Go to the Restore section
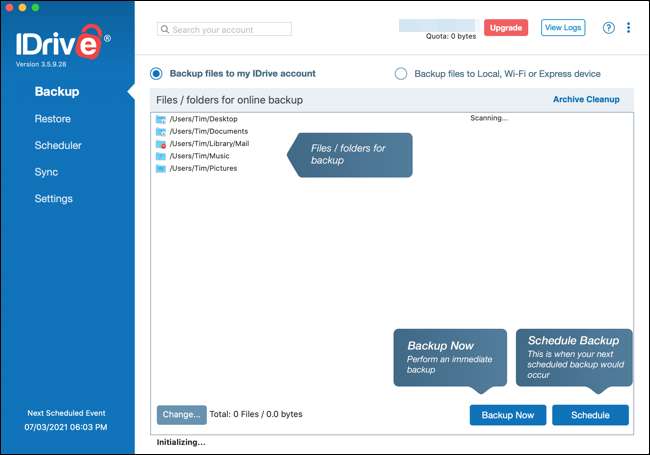This screenshot has width=650, height=455. (53, 119)
